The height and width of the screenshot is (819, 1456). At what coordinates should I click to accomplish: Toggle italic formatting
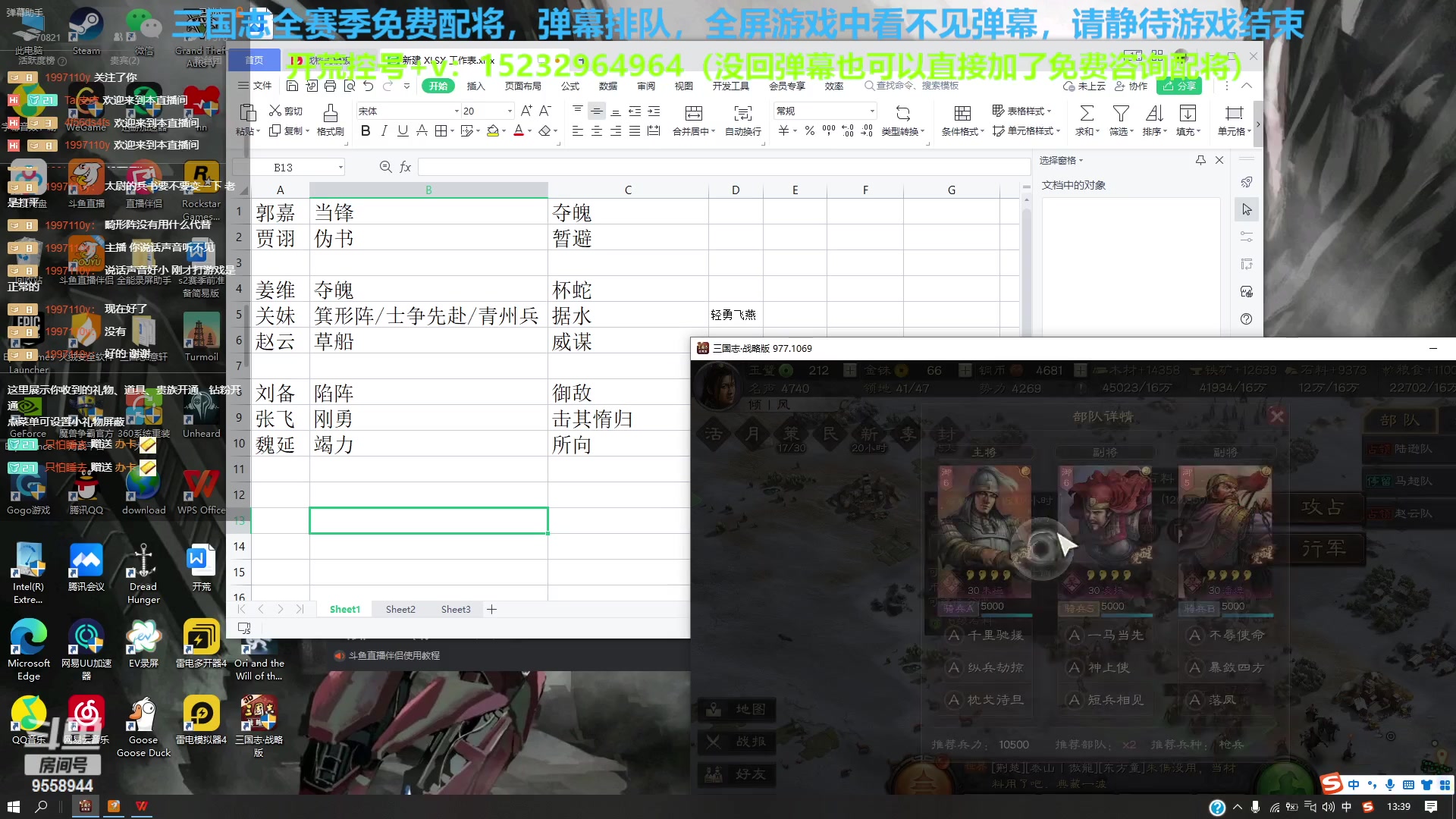(x=384, y=130)
